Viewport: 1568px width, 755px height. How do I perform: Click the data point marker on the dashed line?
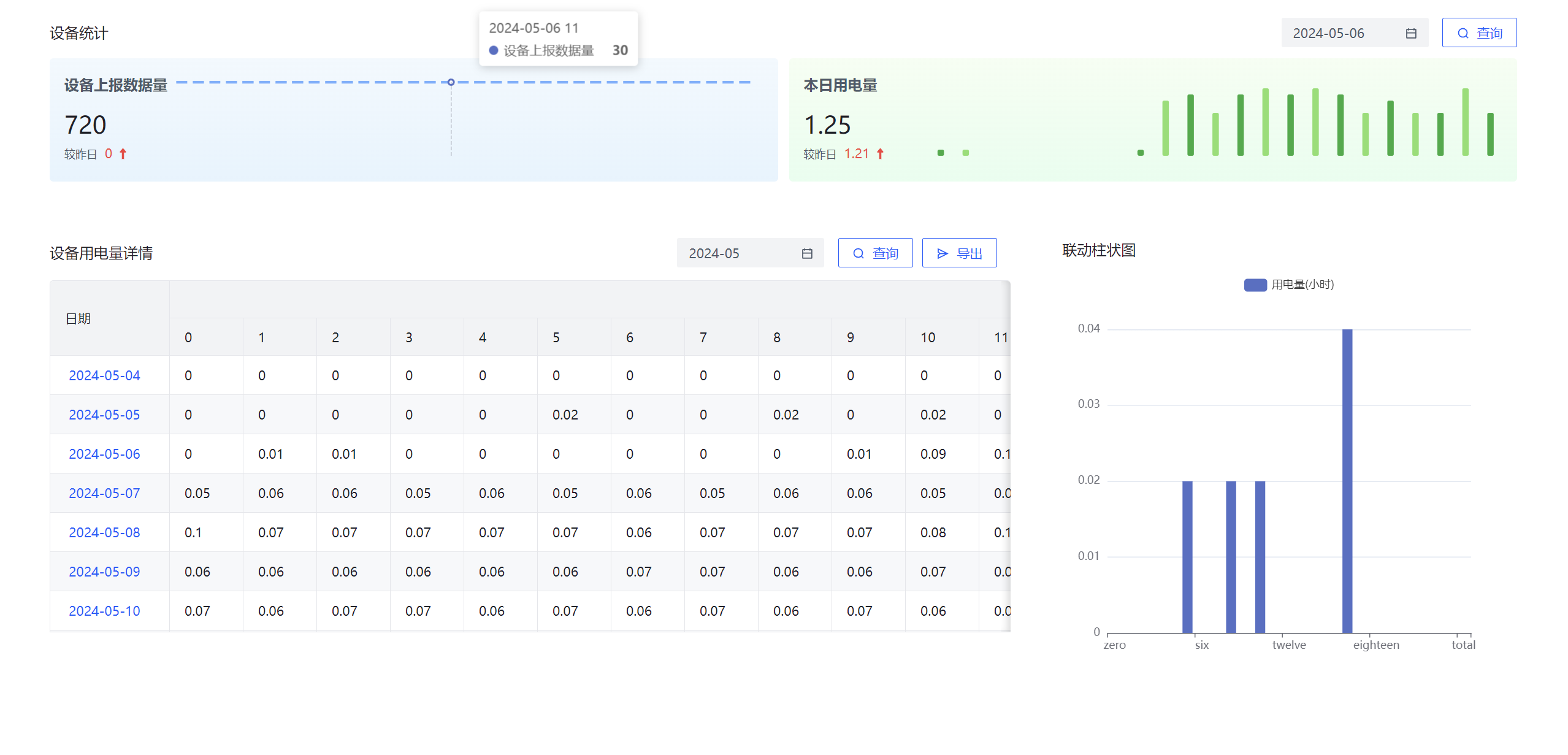click(x=451, y=82)
